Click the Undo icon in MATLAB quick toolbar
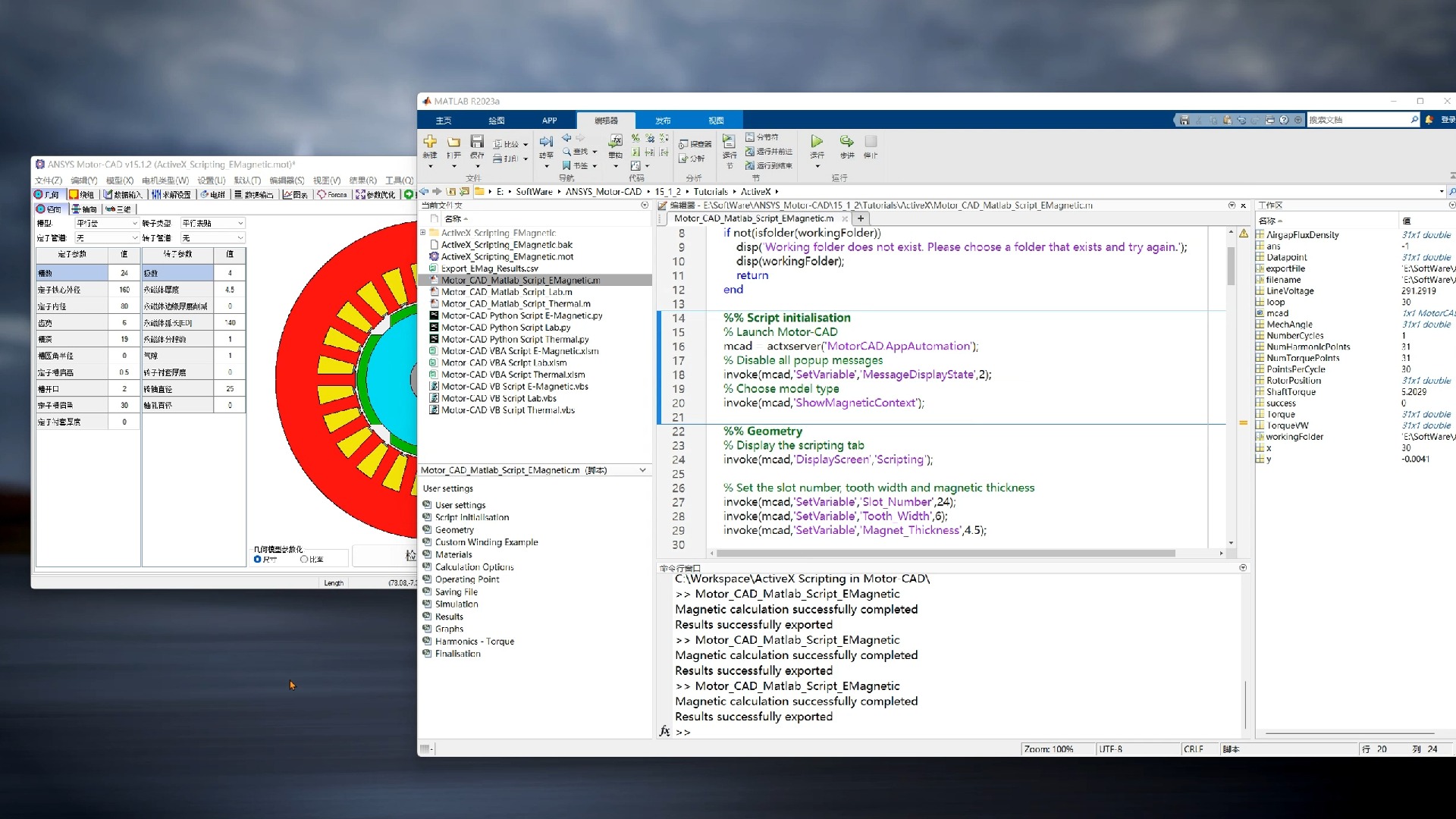 click(1241, 120)
